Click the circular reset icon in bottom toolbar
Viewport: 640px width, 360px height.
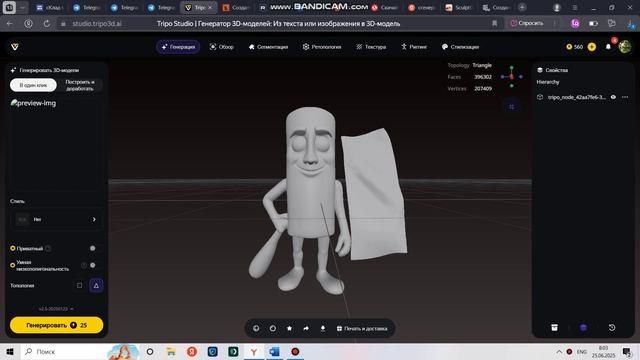pos(273,328)
